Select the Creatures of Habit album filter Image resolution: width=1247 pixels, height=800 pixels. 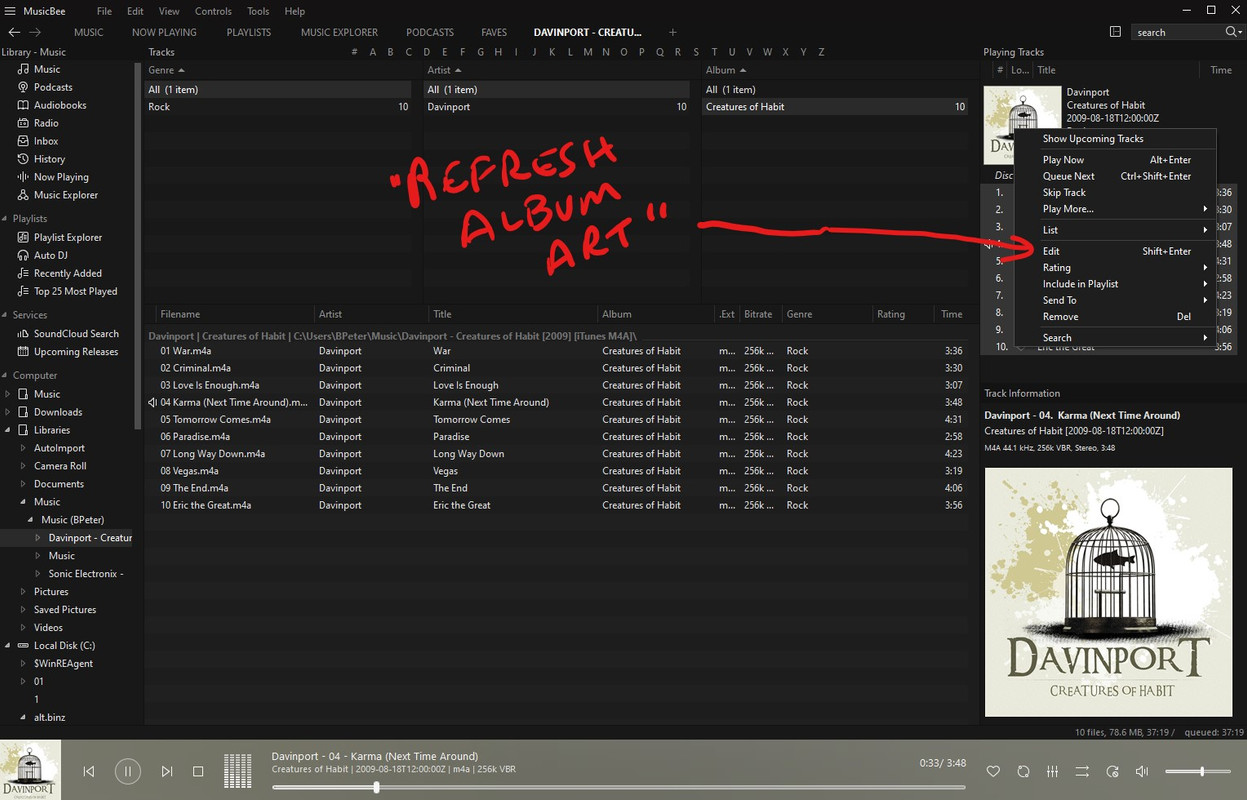pos(835,107)
